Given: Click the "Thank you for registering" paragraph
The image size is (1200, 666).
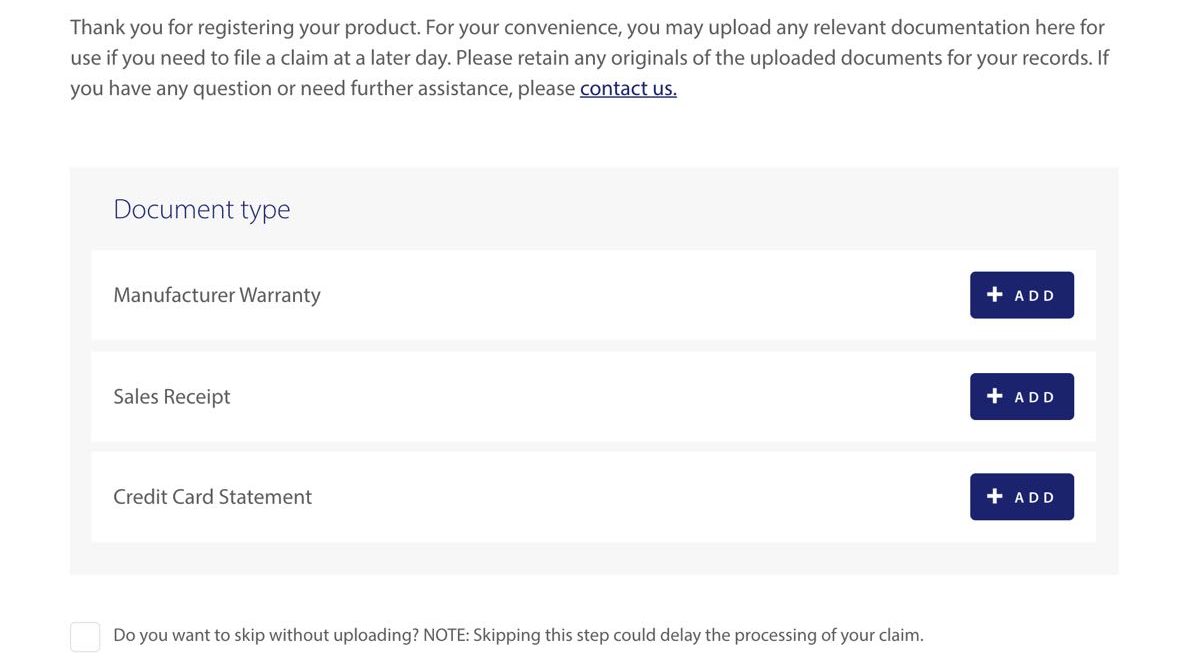Looking at the screenshot, I should (x=590, y=58).
